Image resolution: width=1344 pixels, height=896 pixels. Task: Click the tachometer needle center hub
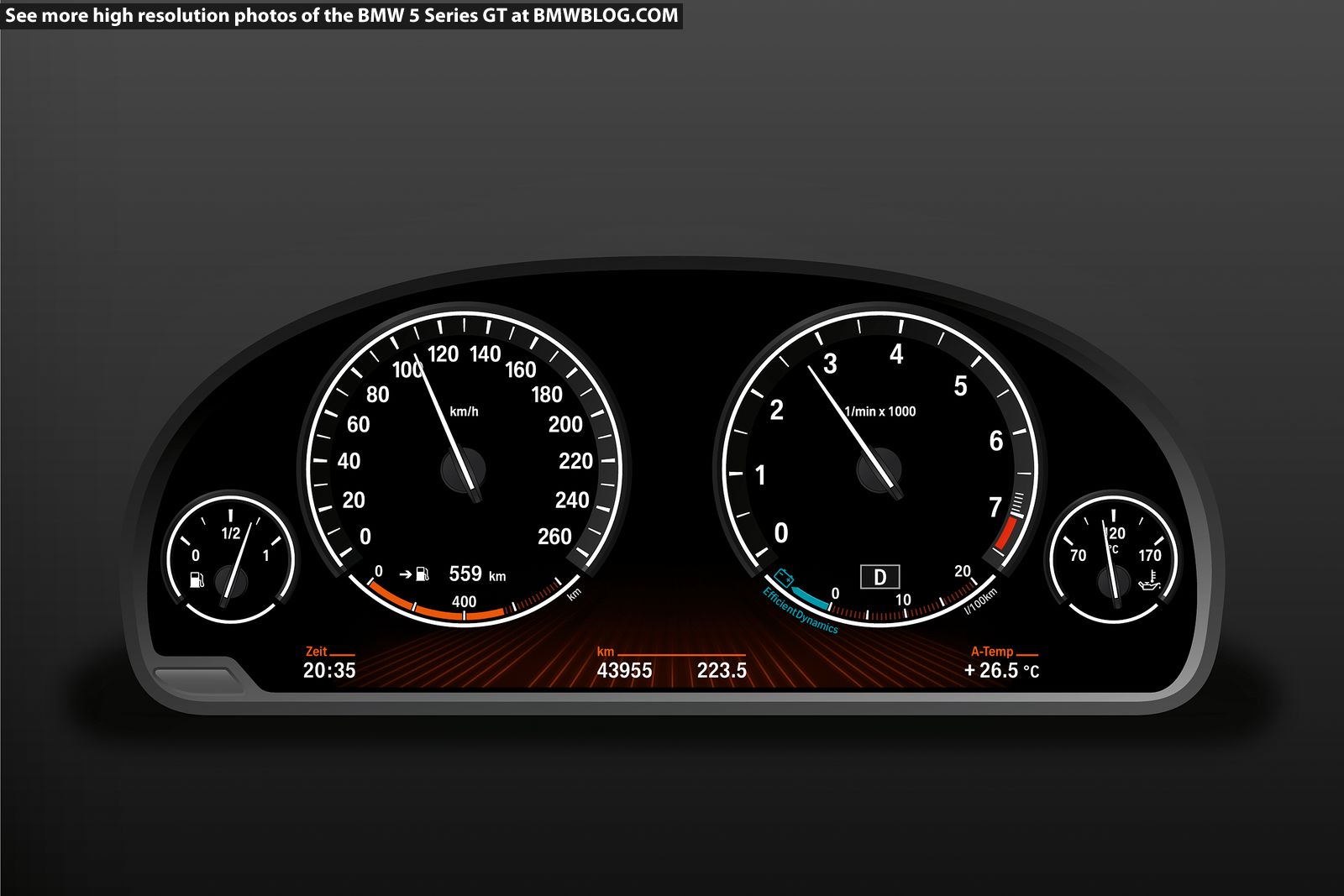click(x=879, y=469)
